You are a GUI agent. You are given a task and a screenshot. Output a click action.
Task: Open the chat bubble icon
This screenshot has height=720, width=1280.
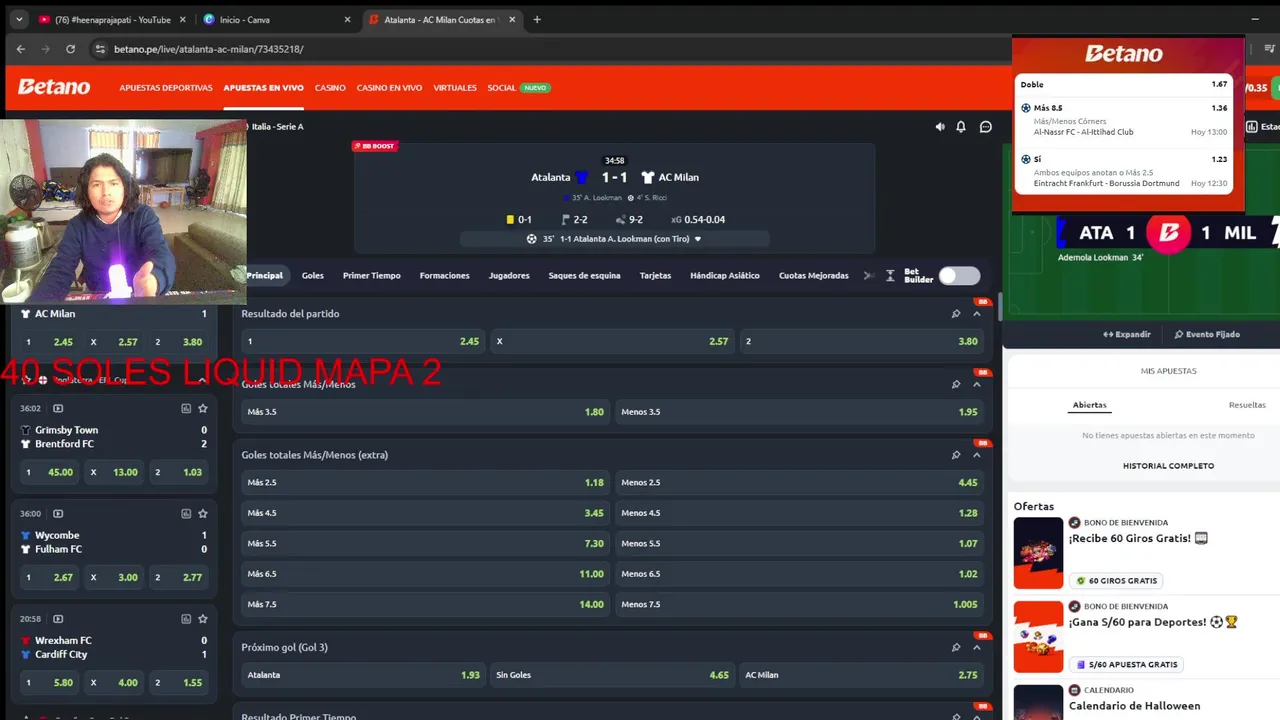(986, 127)
